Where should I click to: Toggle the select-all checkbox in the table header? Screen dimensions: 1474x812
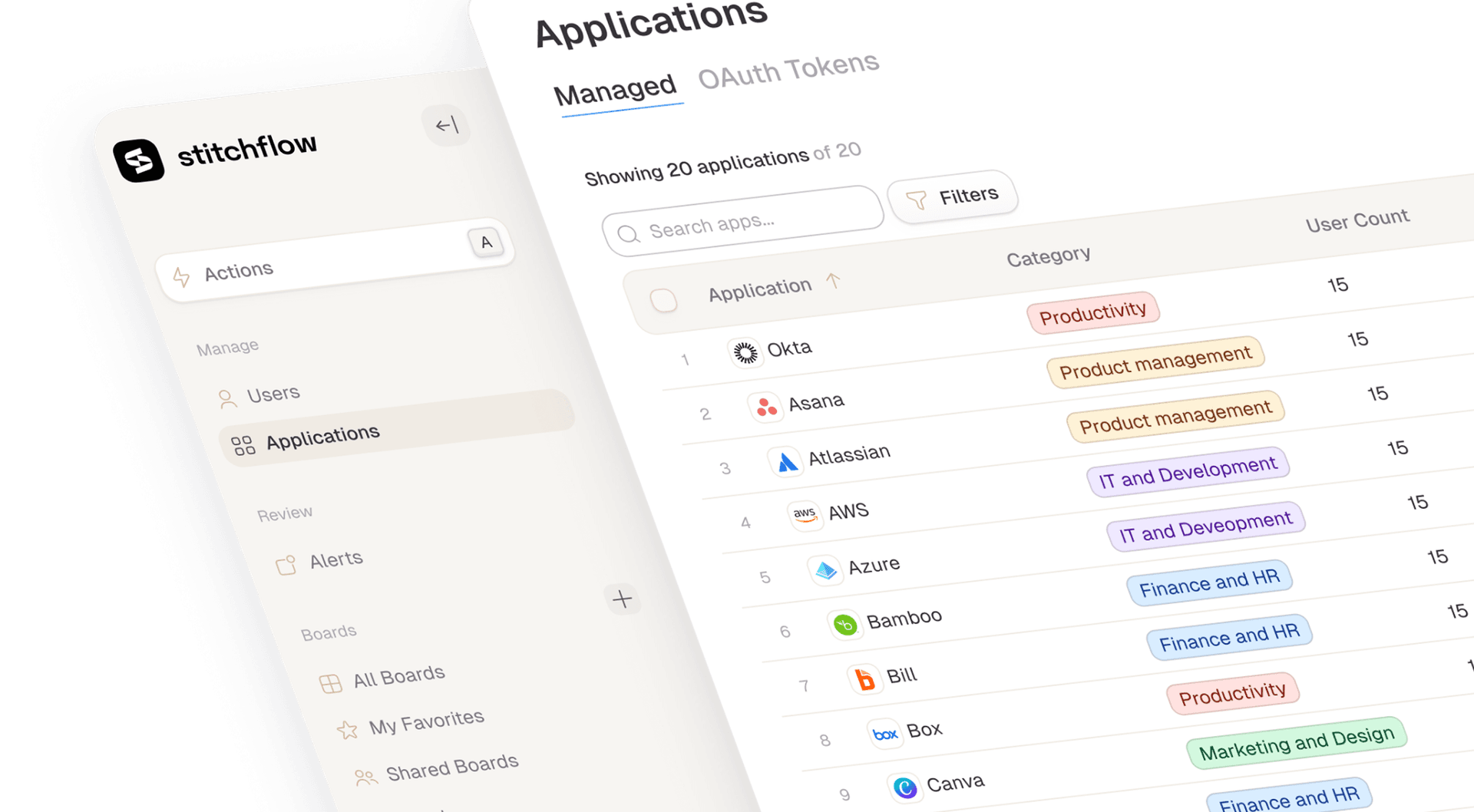pyautogui.click(x=663, y=300)
